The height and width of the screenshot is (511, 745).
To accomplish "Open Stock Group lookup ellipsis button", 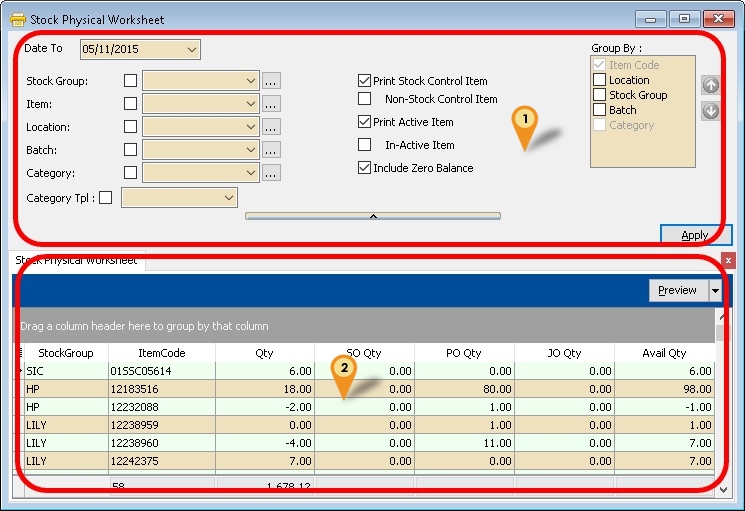I will [271, 81].
